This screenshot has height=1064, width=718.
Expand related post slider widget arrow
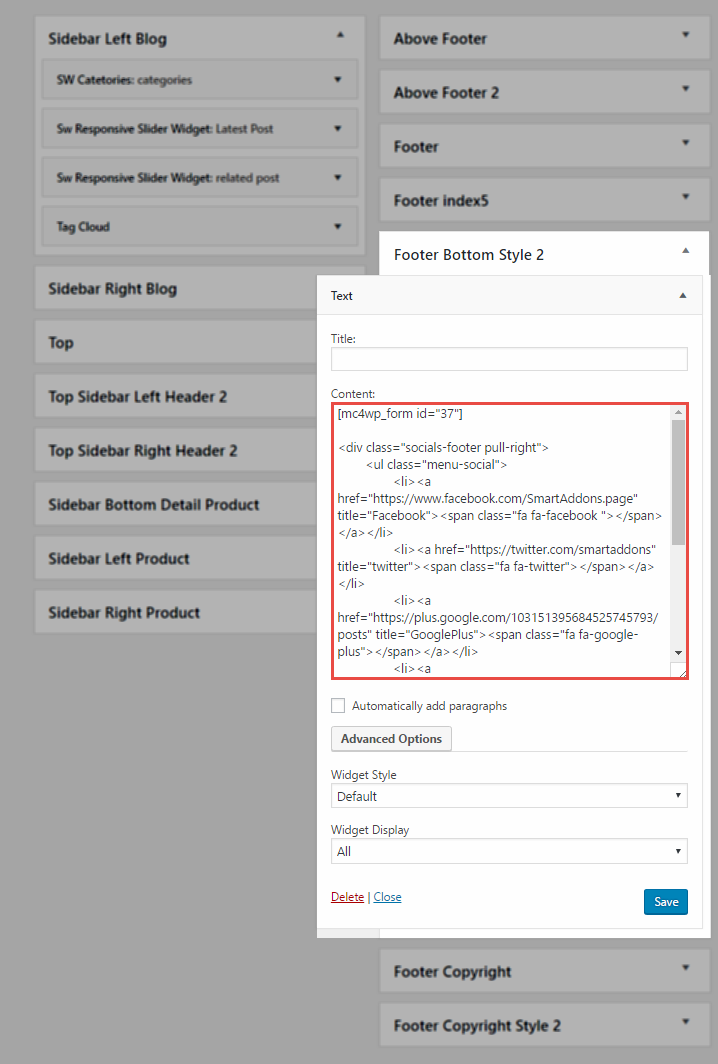click(337, 177)
